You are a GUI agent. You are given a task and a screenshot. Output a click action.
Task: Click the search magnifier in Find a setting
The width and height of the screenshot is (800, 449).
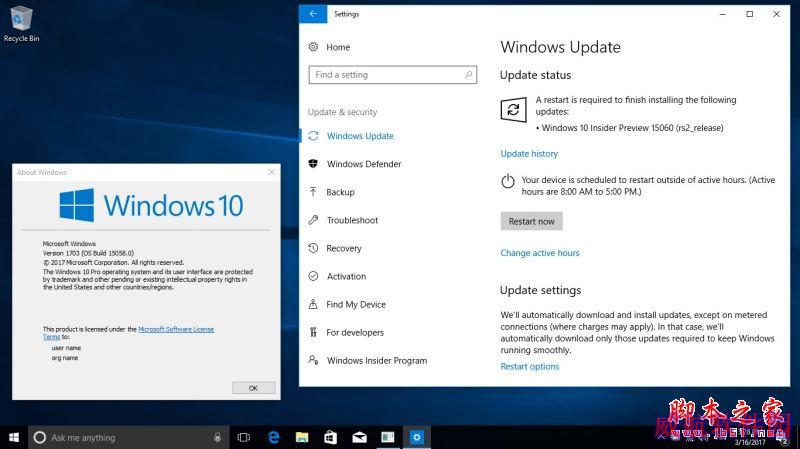(x=468, y=75)
